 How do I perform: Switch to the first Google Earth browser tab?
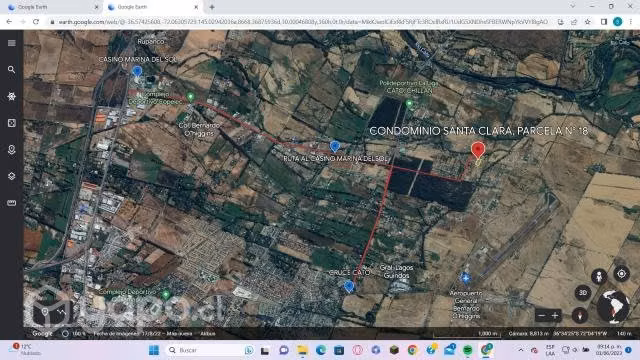53,7
